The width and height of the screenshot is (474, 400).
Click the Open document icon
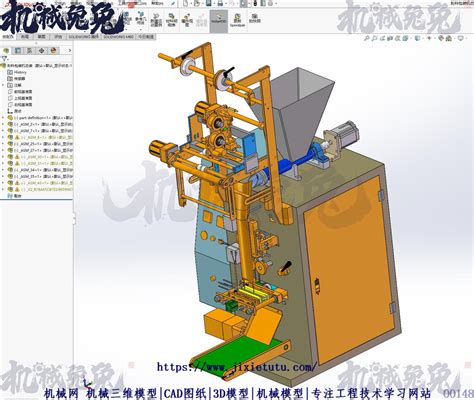(x=197, y=3)
